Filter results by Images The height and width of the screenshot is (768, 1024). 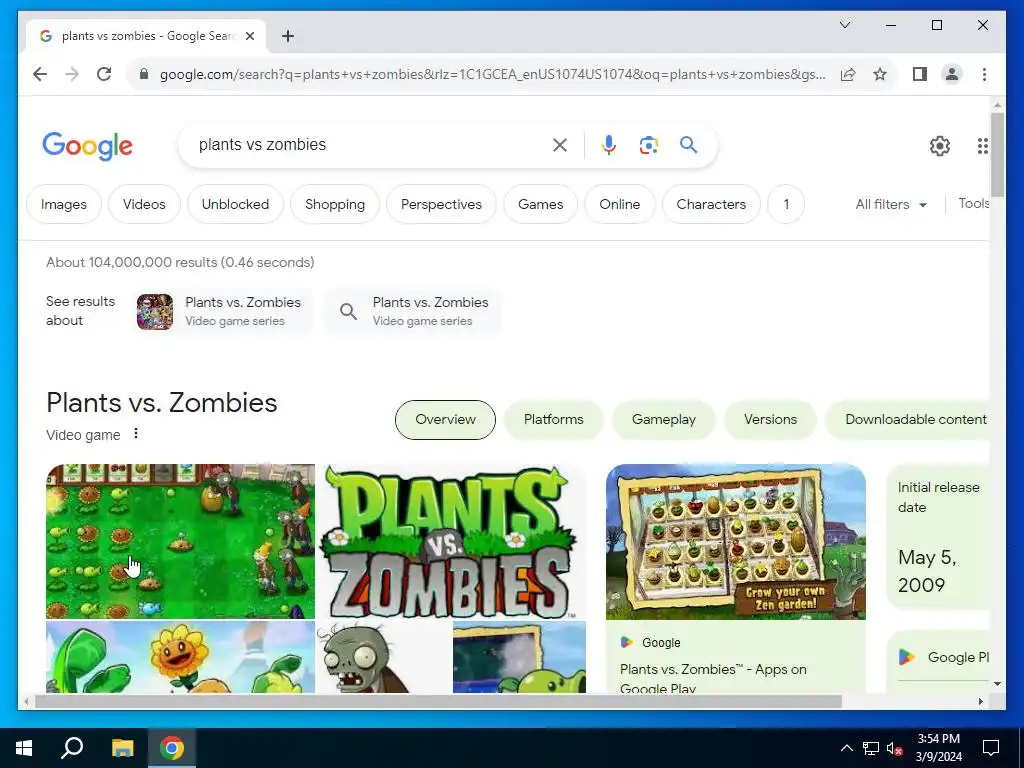[64, 204]
